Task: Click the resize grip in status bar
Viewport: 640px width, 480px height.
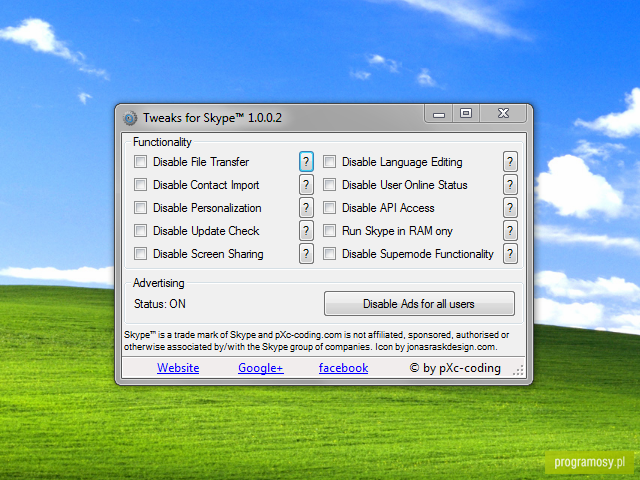Action: (518, 370)
